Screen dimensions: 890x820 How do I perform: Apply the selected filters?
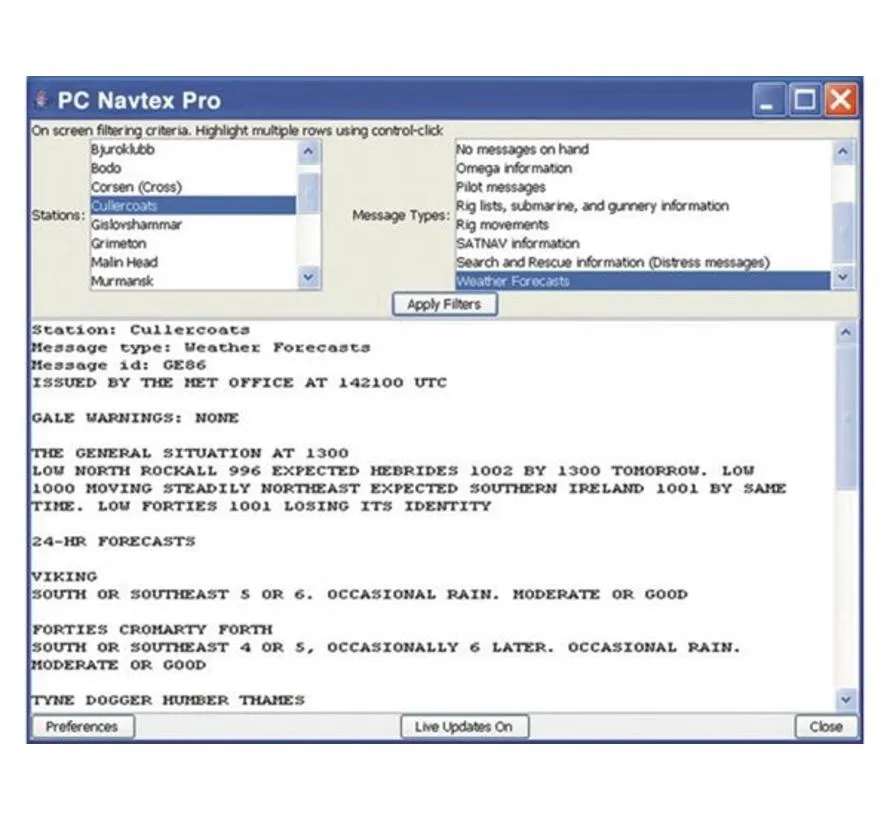tap(444, 304)
